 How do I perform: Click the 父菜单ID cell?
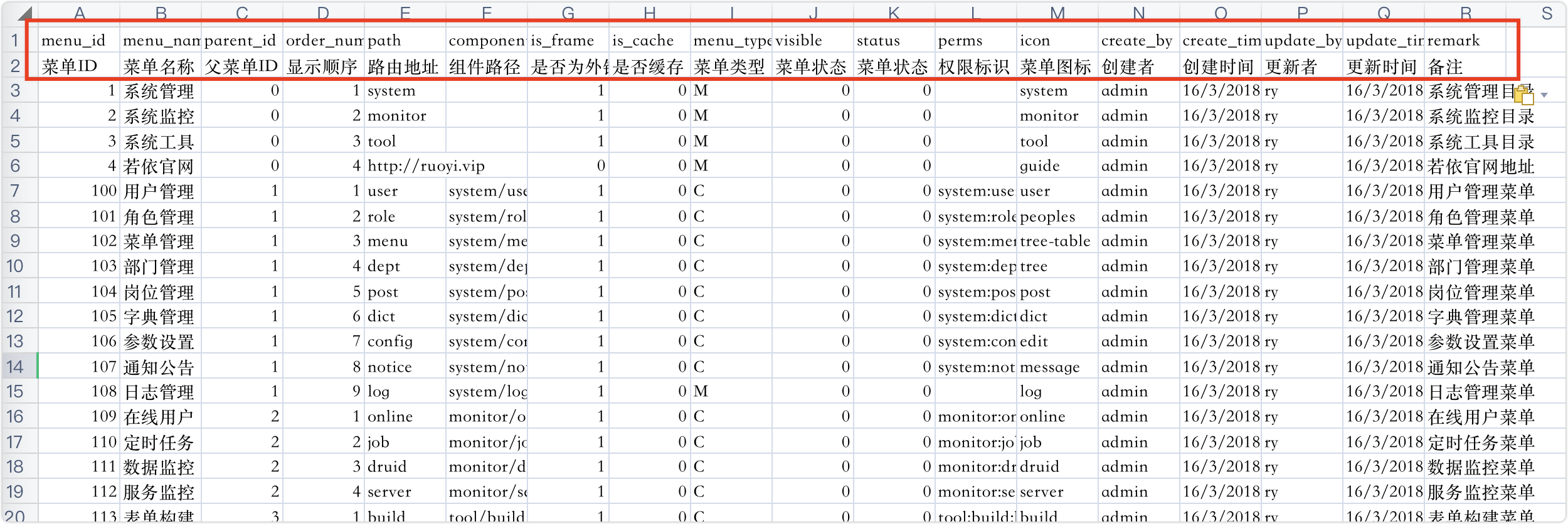coord(242,66)
